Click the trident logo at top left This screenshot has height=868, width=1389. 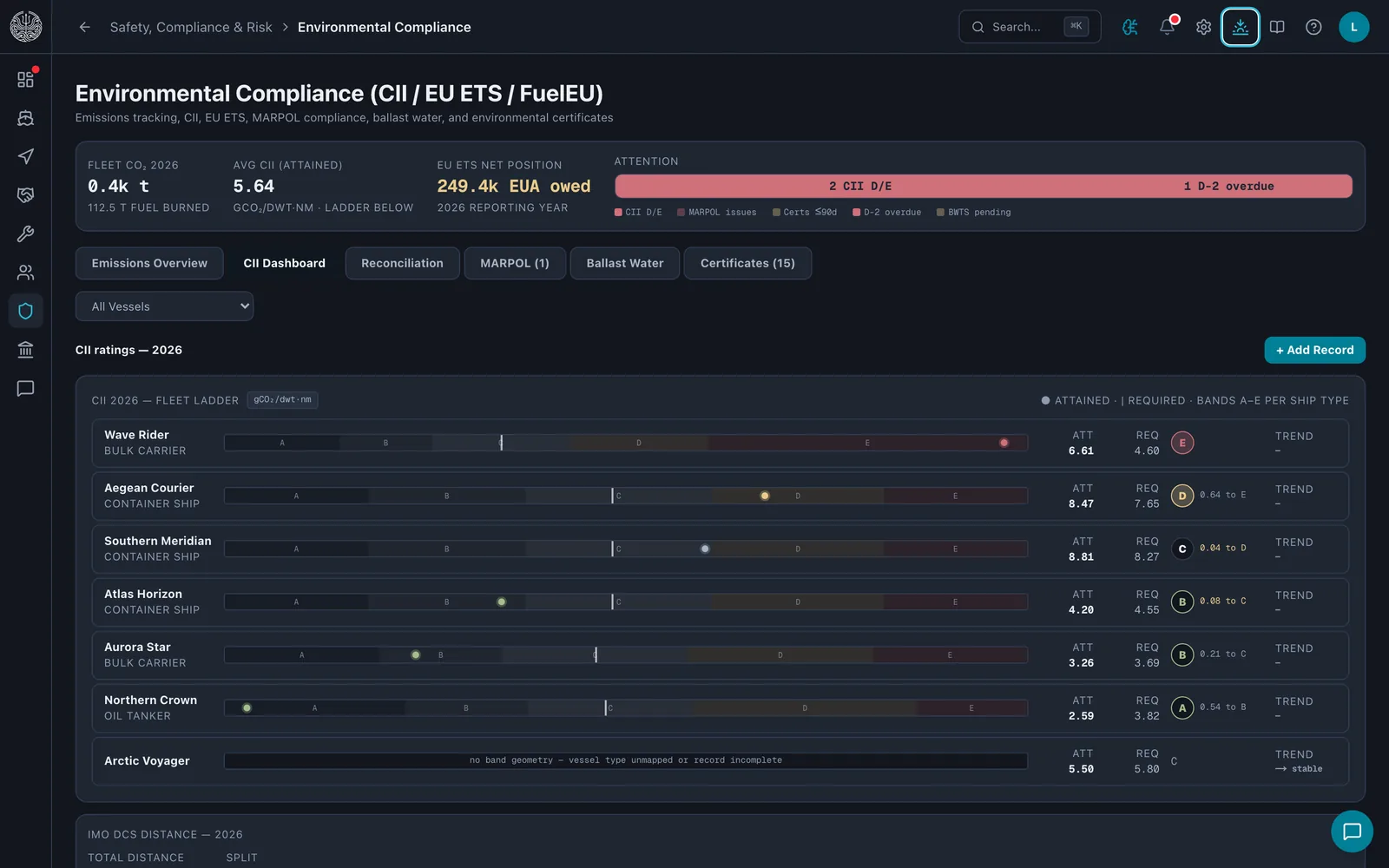click(26, 27)
